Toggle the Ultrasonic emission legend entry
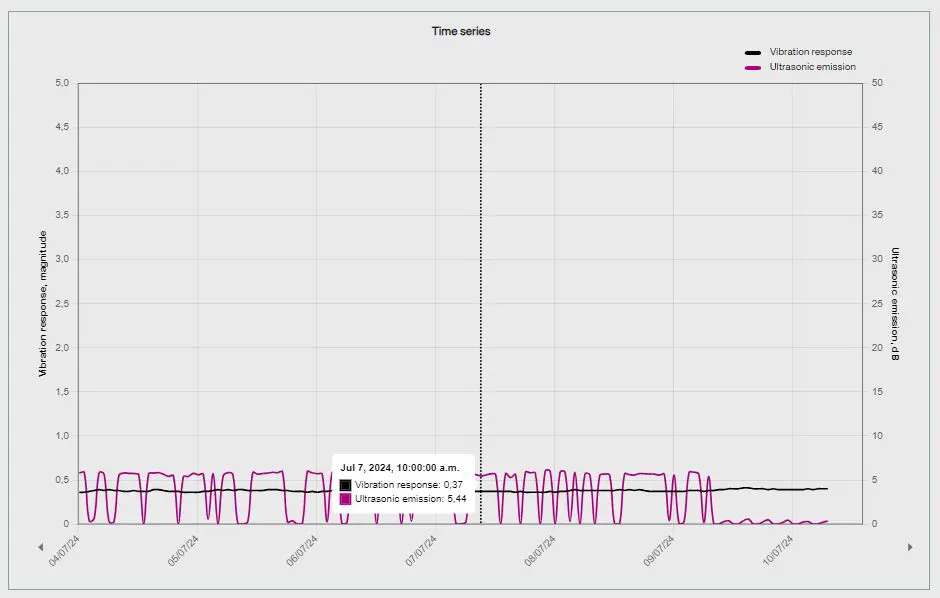The height and width of the screenshot is (598, 940). coord(812,67)
